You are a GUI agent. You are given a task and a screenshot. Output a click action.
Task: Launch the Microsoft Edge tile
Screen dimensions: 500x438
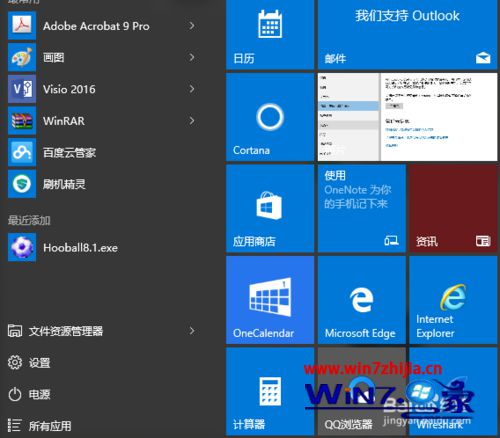click(362, 300)
